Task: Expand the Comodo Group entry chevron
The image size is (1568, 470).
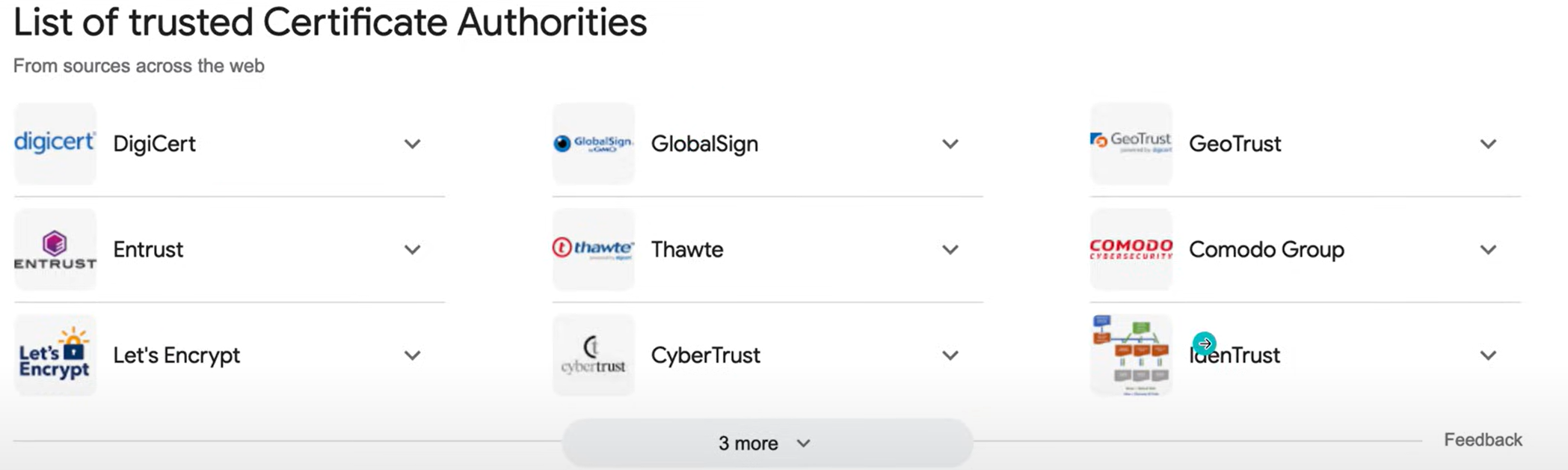Action: pyautogui.click(x=1488, y=249)
